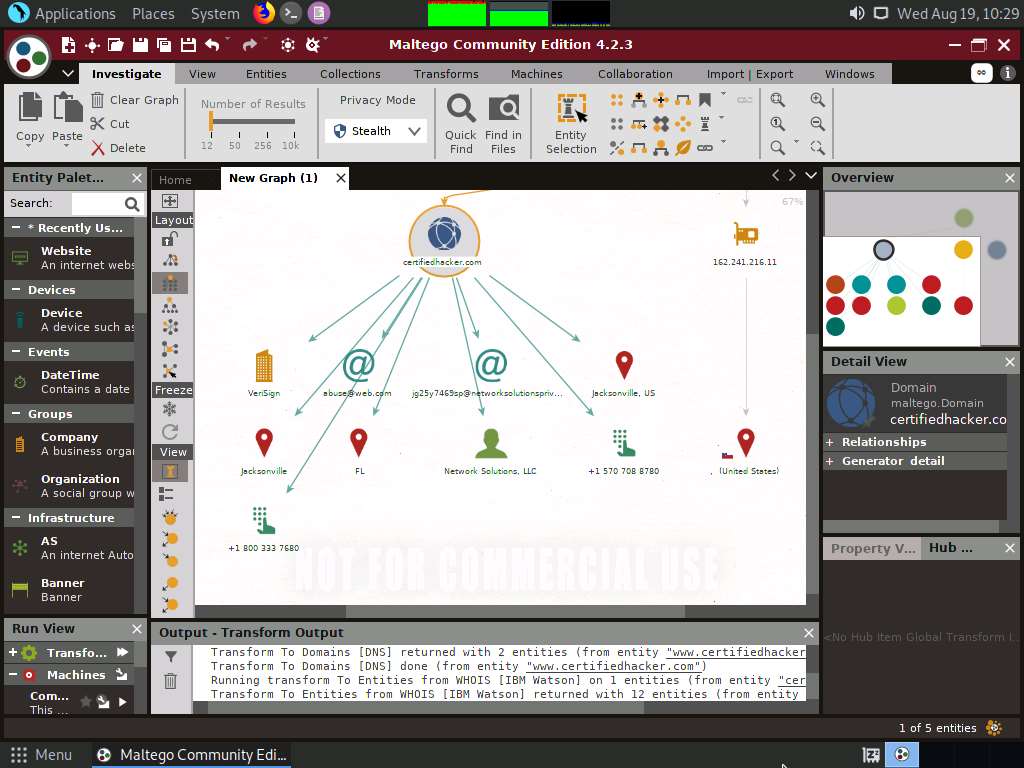
Task: Toggle the refresh layout button
Action: (170, 432)
